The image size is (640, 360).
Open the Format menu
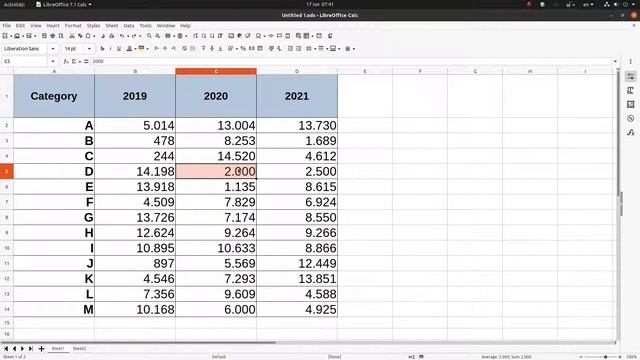(73, 25)
